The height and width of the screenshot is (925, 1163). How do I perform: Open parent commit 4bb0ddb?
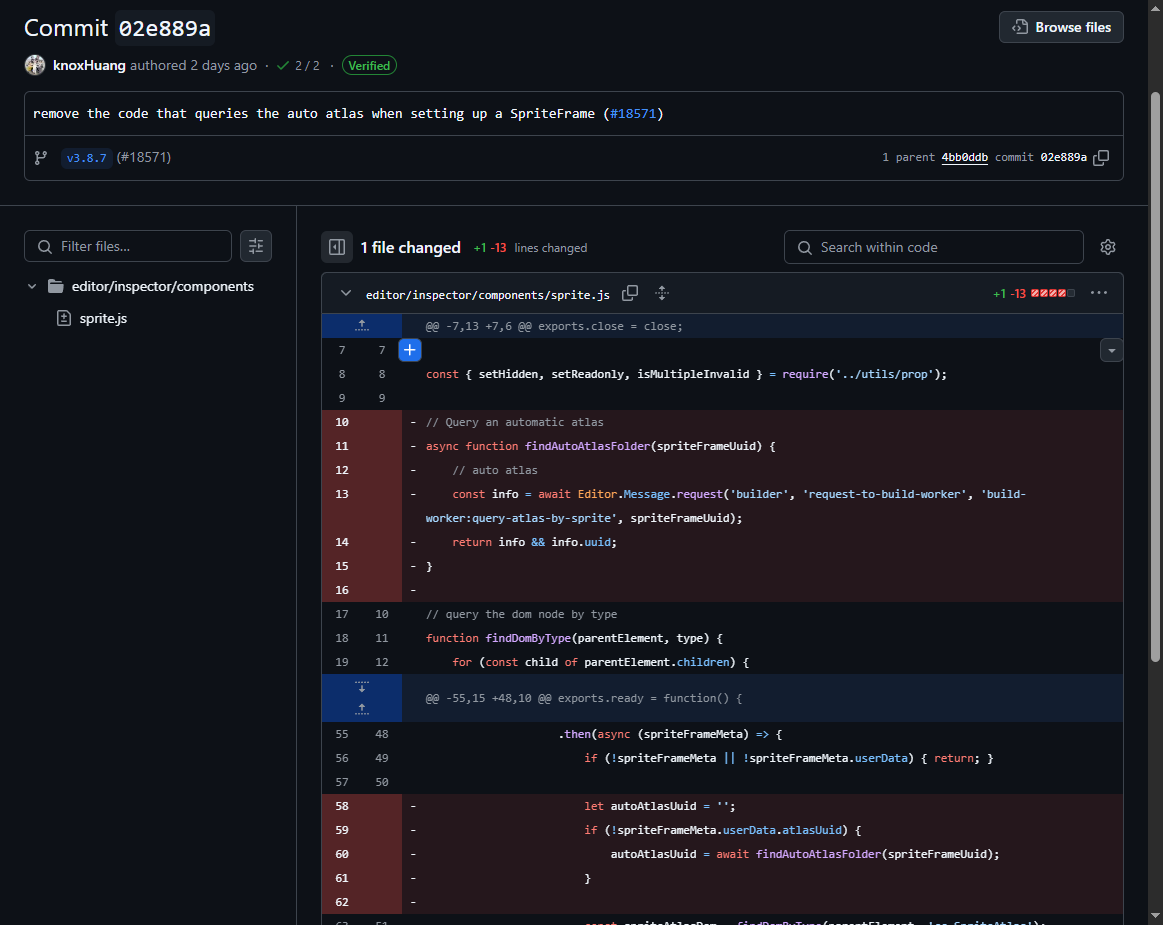coord(964,158)
